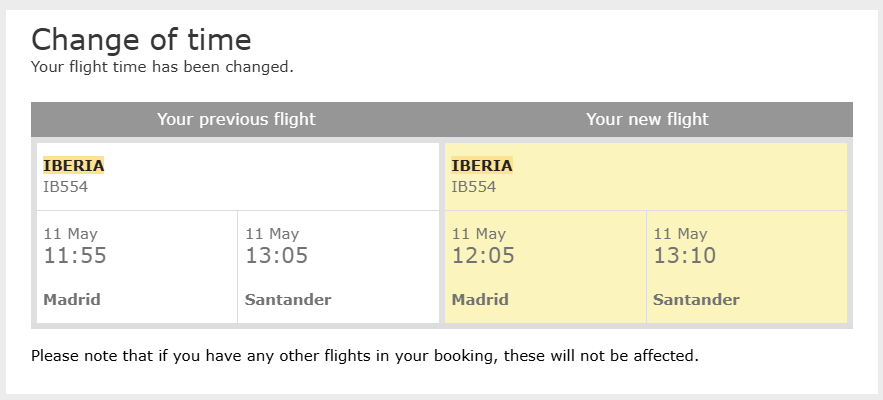883x400 pixels.
Task: Click the 'Please note' booking notice text
Action: click(365, 356)
